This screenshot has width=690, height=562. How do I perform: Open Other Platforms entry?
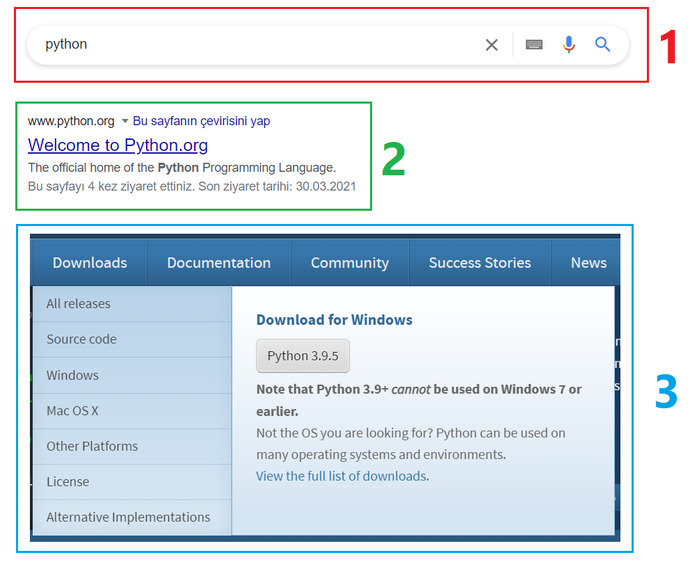[x=92, y=446]
